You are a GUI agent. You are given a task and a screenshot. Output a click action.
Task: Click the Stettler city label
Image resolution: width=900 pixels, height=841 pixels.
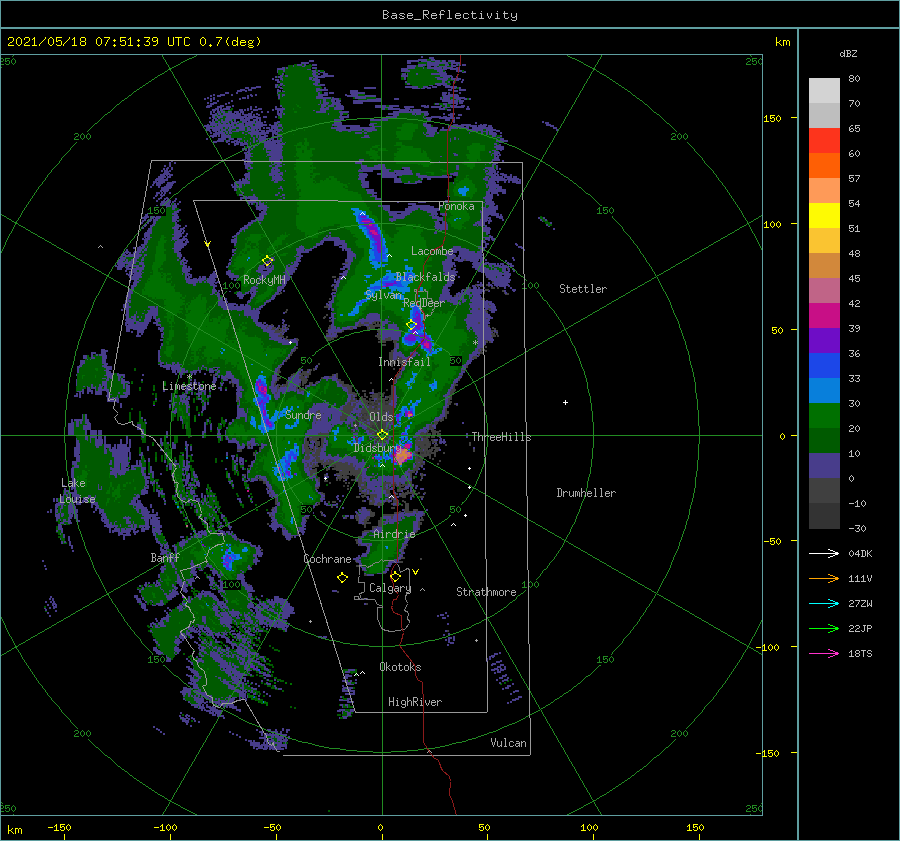(x=583, y=289)
